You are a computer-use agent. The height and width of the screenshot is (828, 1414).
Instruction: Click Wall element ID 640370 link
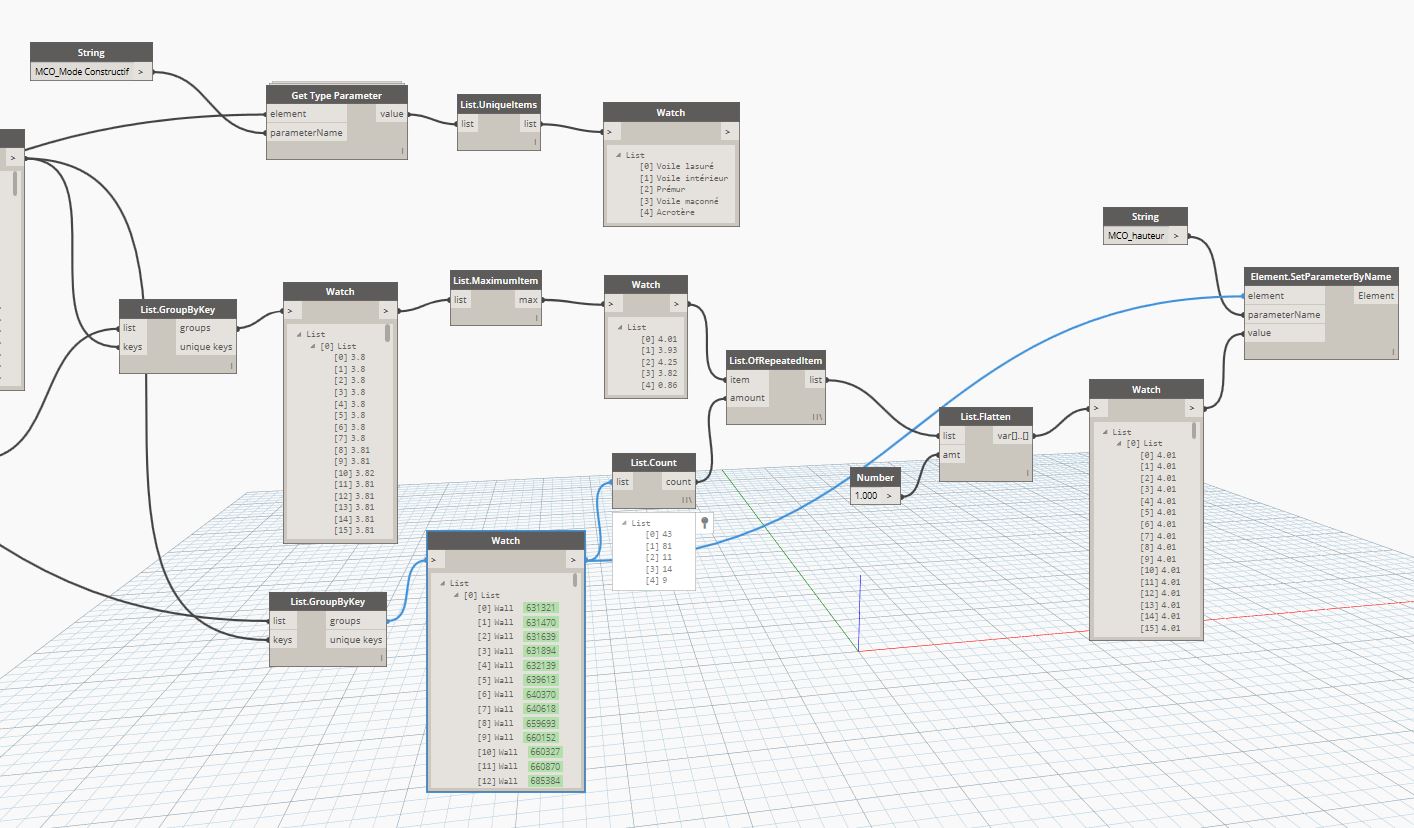pos(540,694)
